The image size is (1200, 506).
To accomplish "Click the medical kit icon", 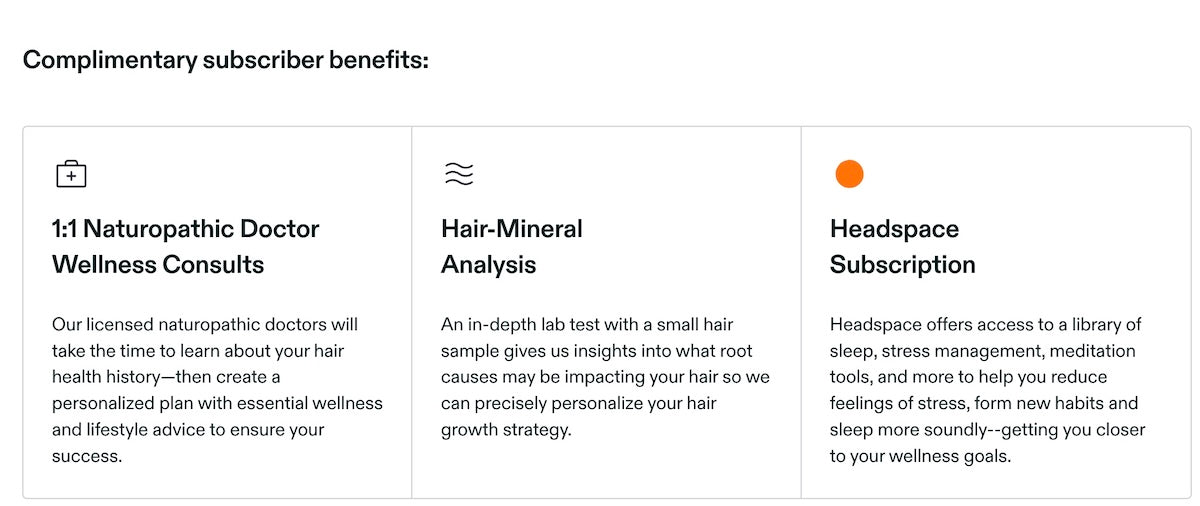I will click(71, 174).
